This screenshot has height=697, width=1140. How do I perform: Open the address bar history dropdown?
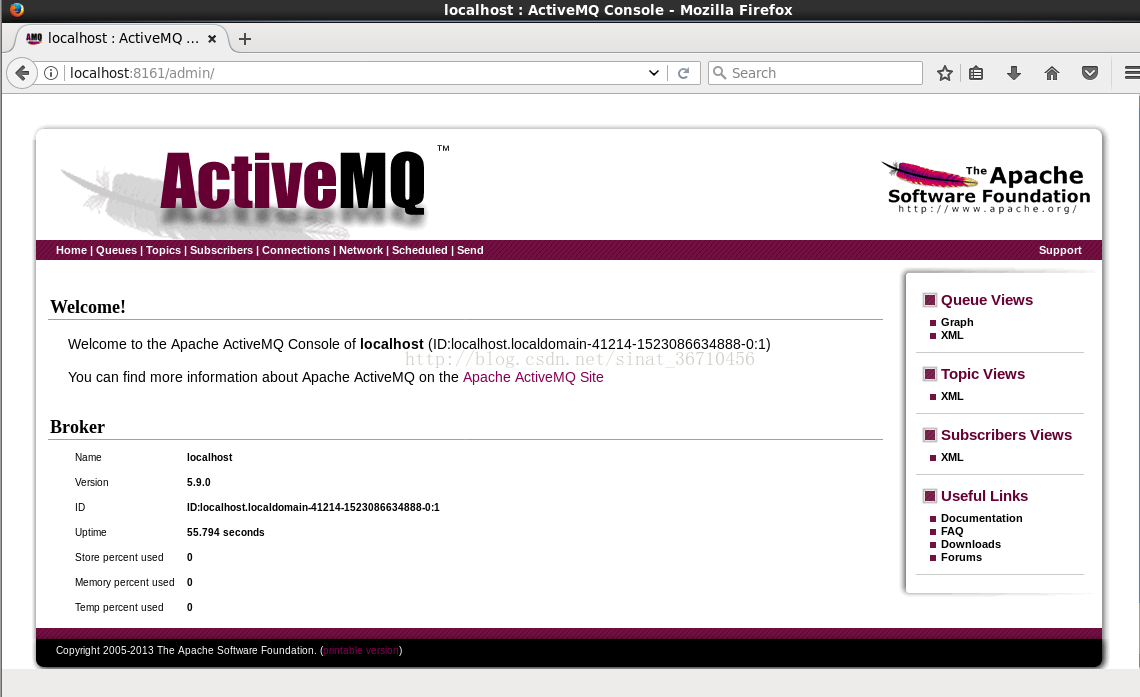(x=653, y=72)
